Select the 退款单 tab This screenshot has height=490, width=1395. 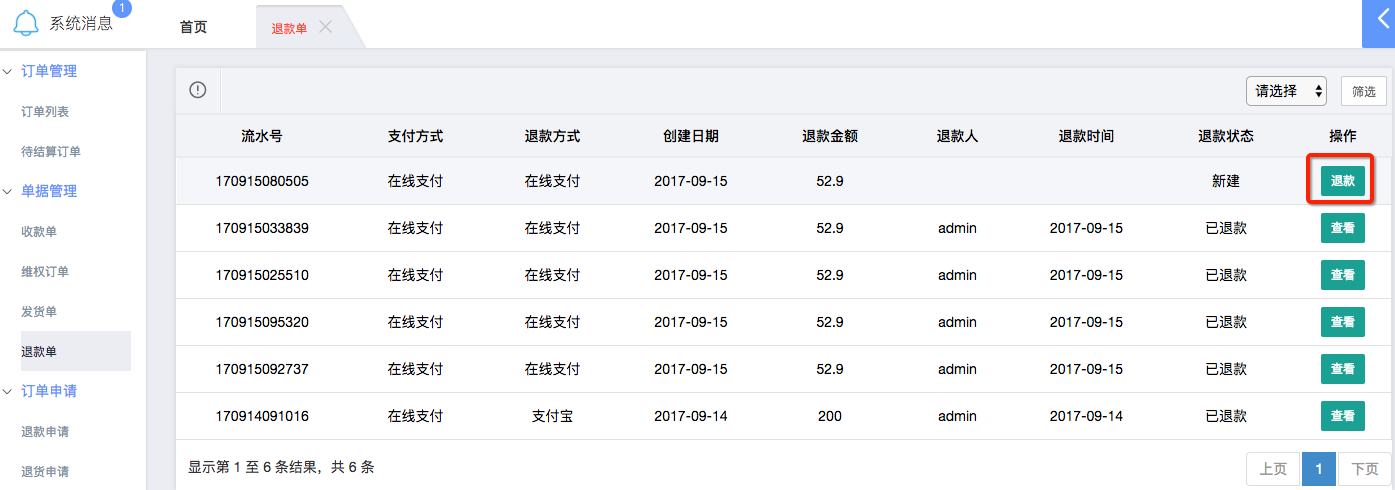pos(289,28)
